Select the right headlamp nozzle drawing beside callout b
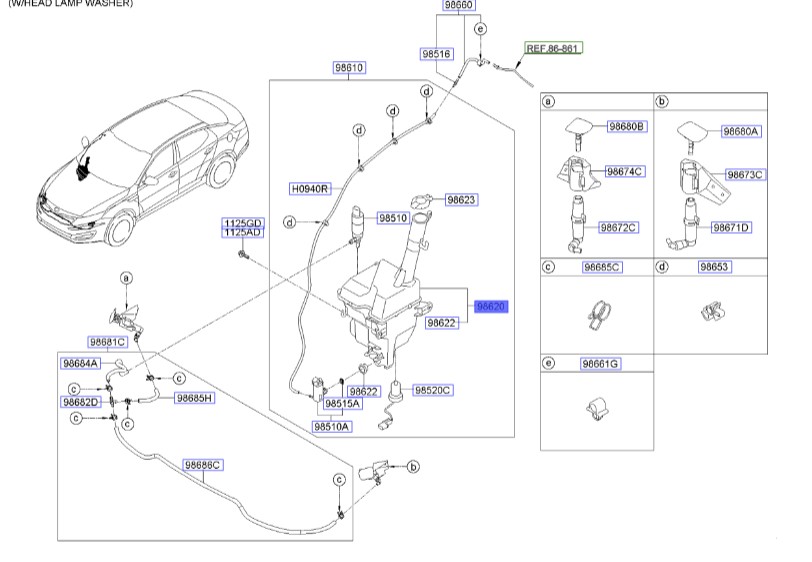 (374, 471)
